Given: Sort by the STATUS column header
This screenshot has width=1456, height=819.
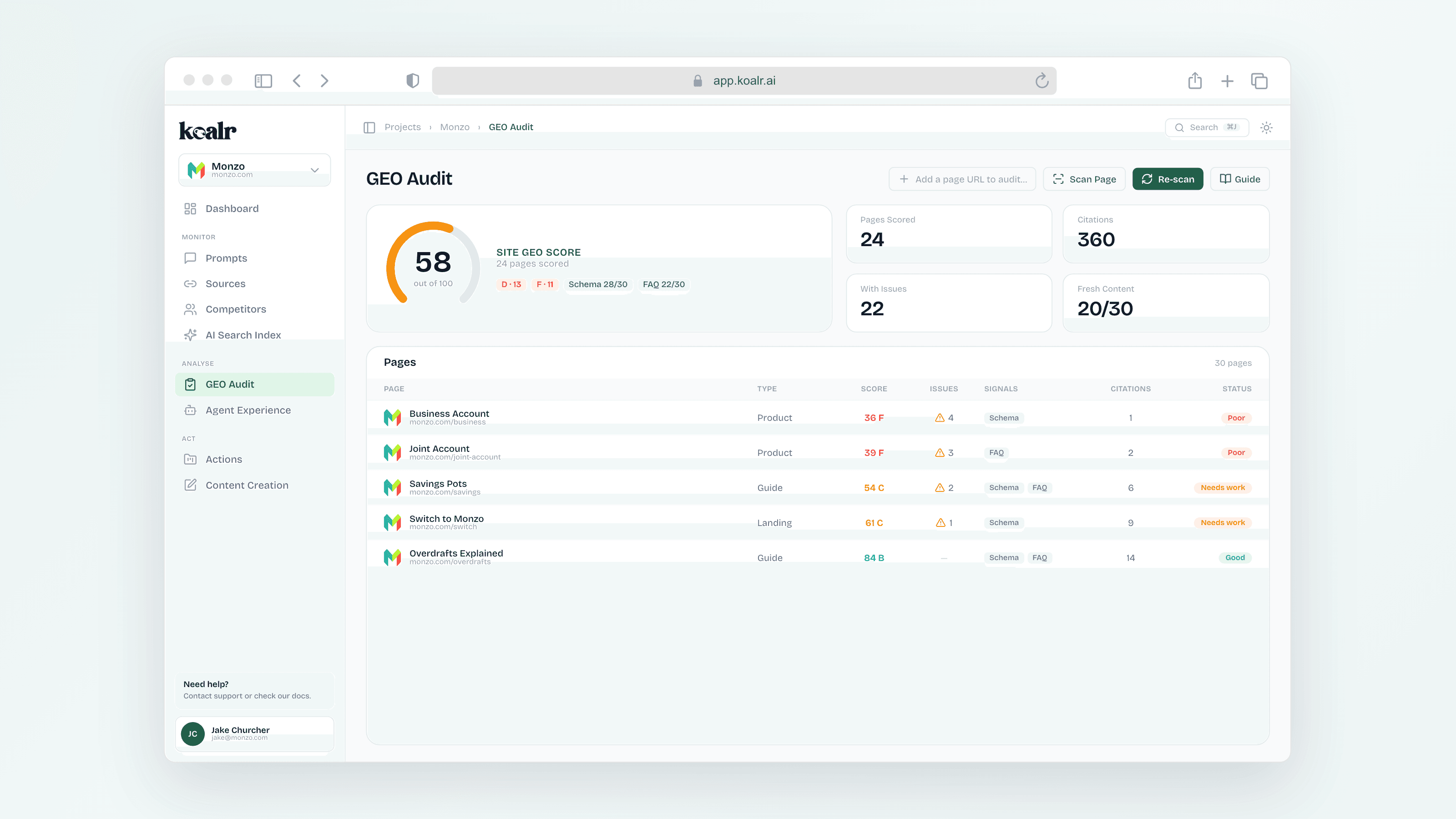Looking at the screenshot, I should (x=1237, y=389).
